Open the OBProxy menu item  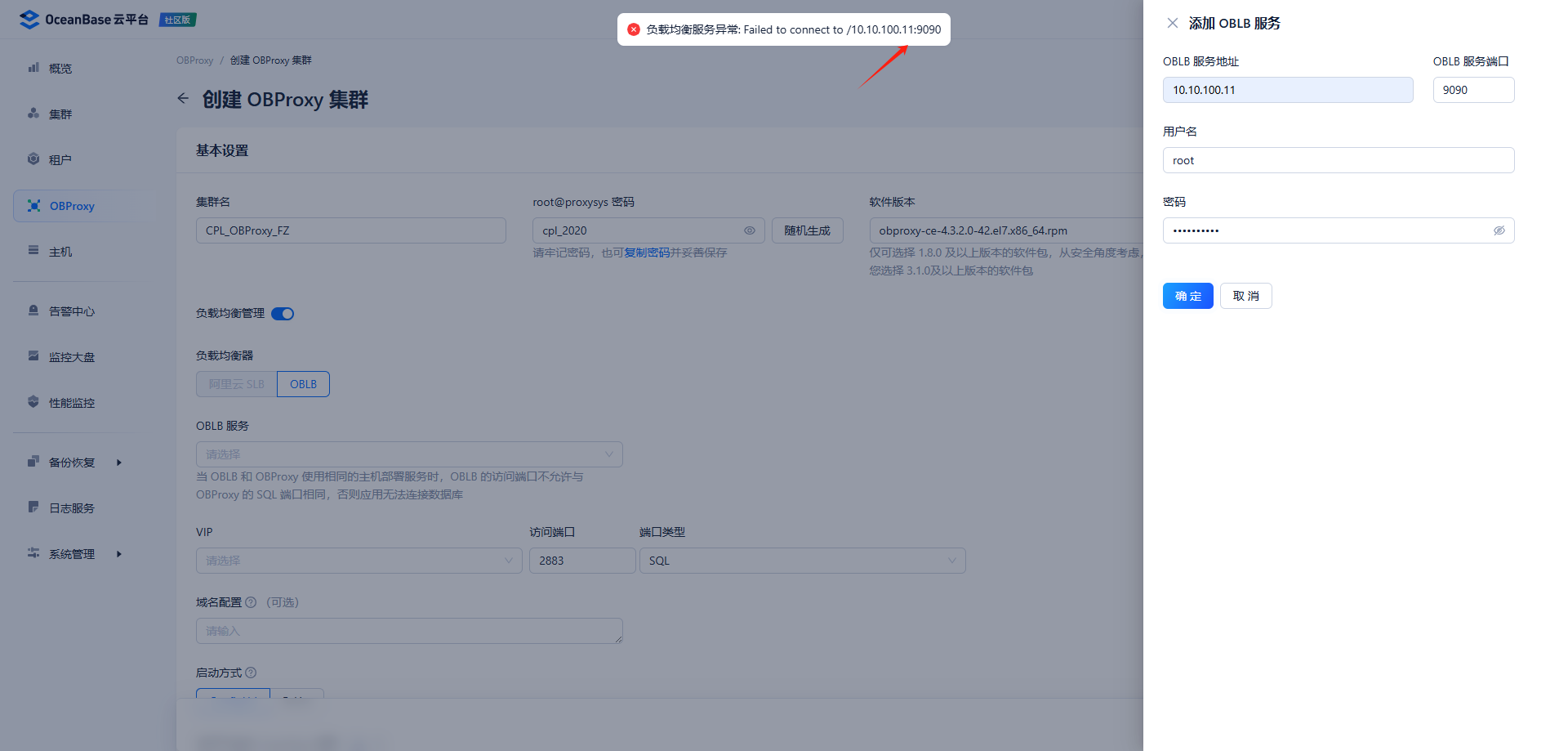pyautogui.click(x=80, y=206)
